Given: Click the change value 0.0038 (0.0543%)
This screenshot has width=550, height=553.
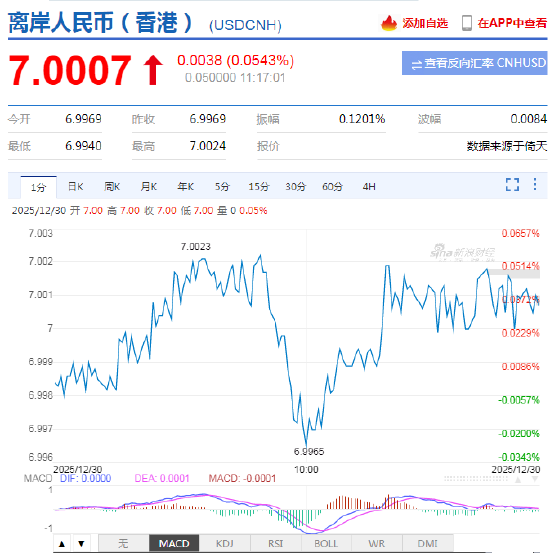Looking at the screenshot, I should click(235, 60).
